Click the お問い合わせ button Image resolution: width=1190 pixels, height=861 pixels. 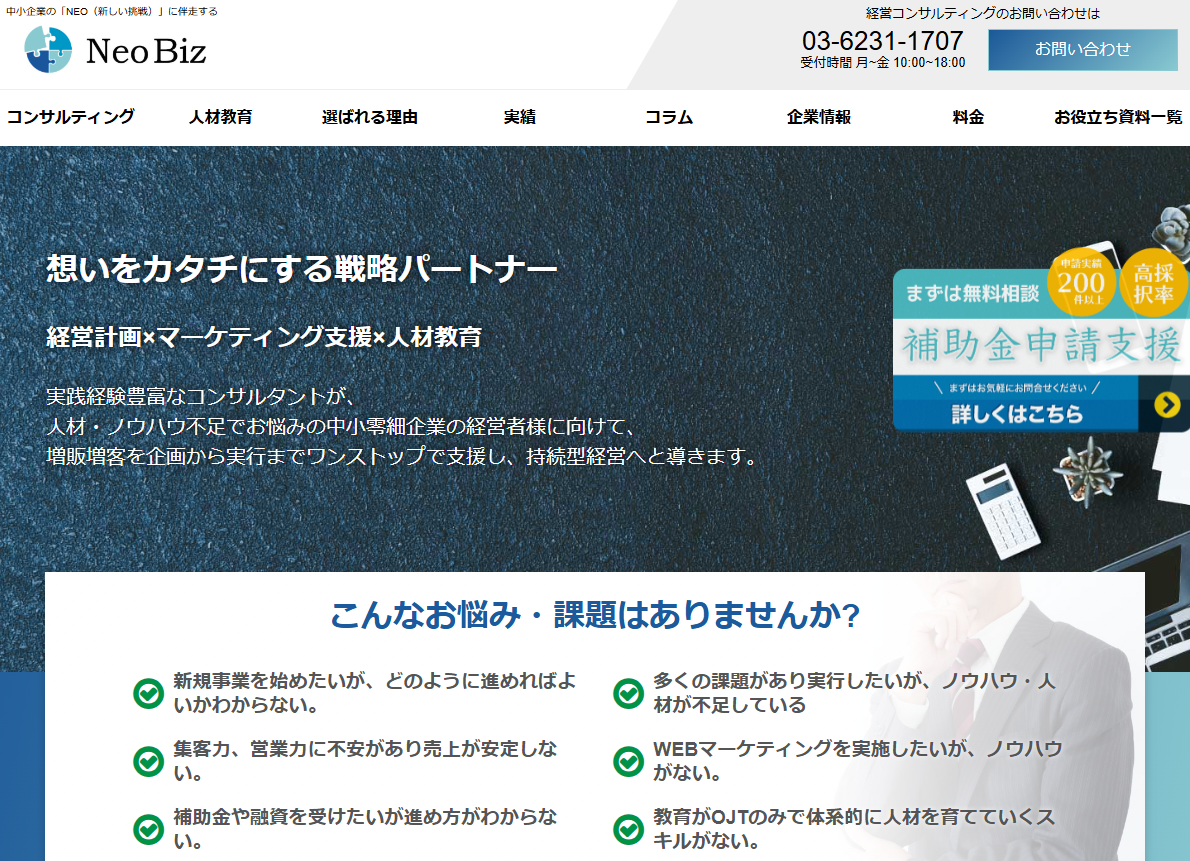(1083, 49)
